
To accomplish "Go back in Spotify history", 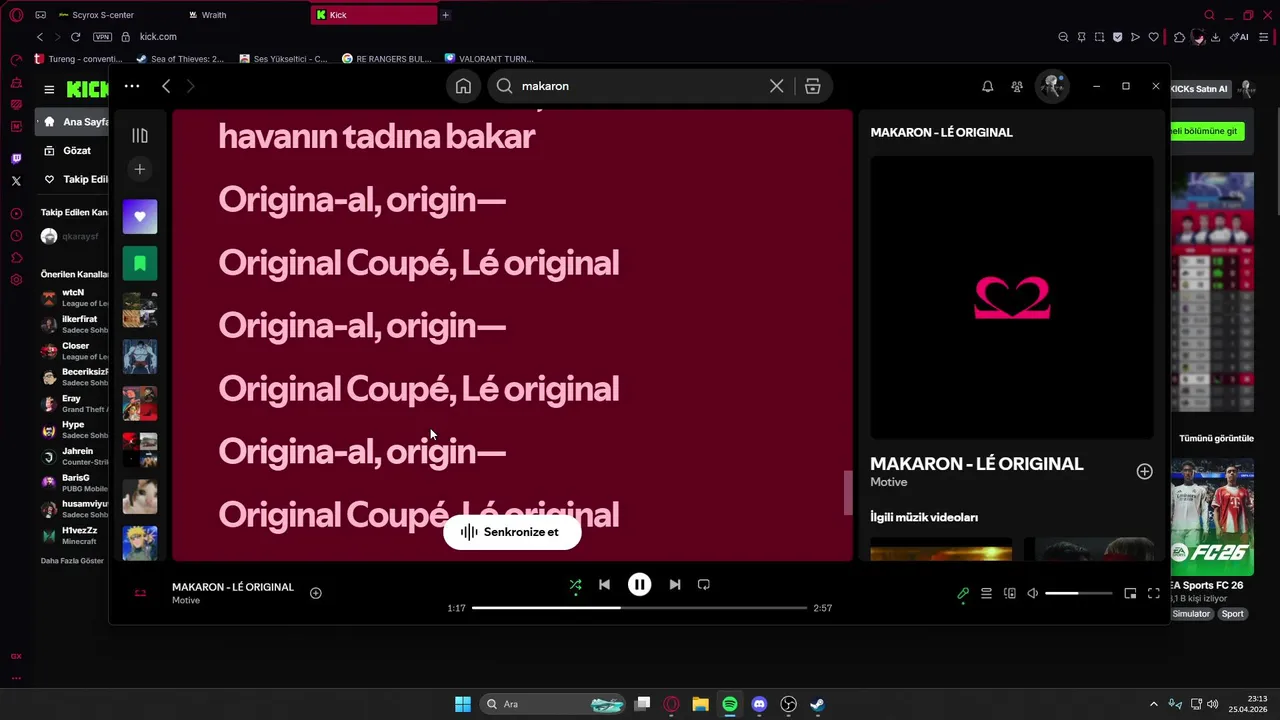I will (166, 86).
